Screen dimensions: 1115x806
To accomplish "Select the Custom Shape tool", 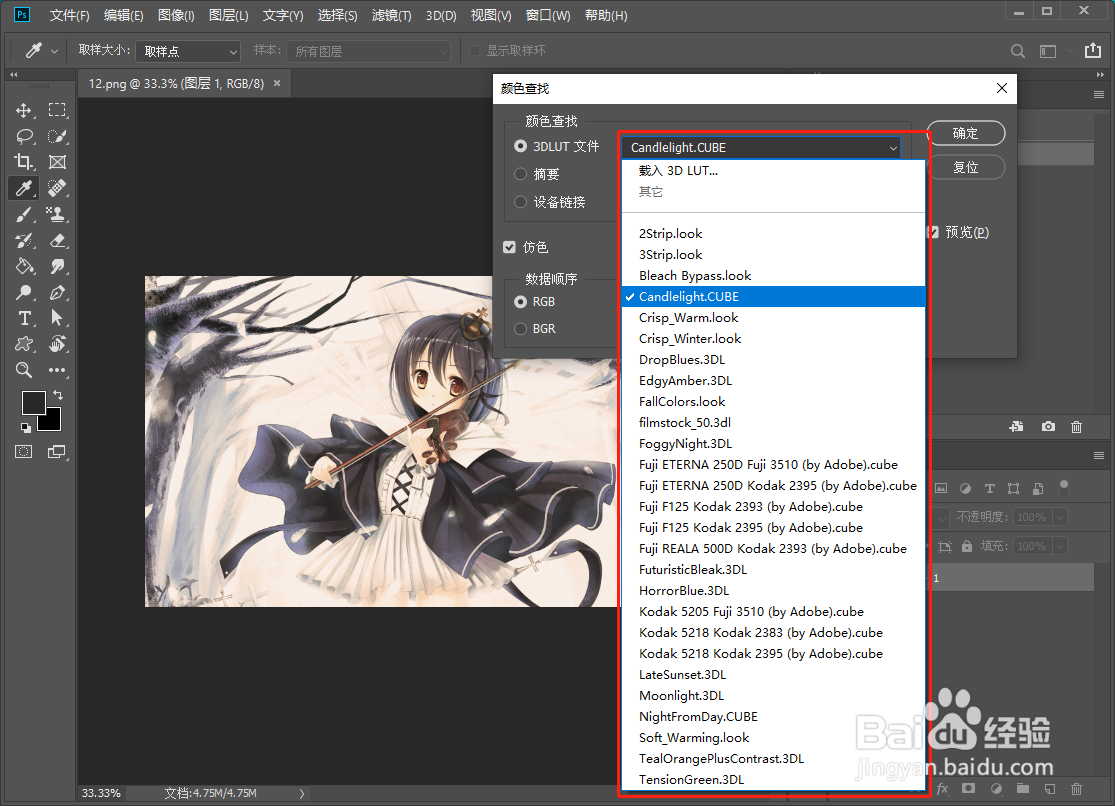I will click(x=23, y=344).
